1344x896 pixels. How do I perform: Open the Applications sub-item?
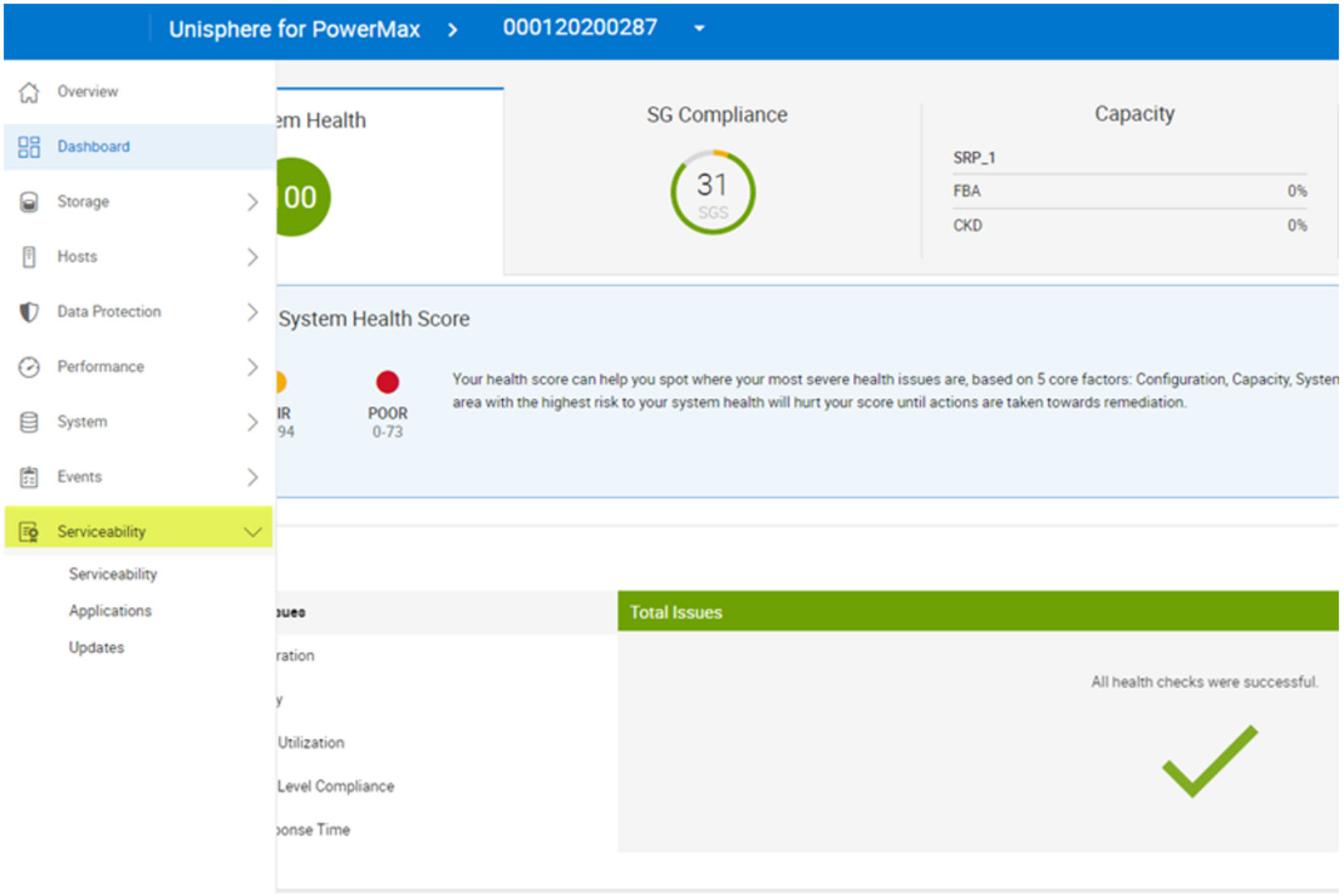(110, 611)
